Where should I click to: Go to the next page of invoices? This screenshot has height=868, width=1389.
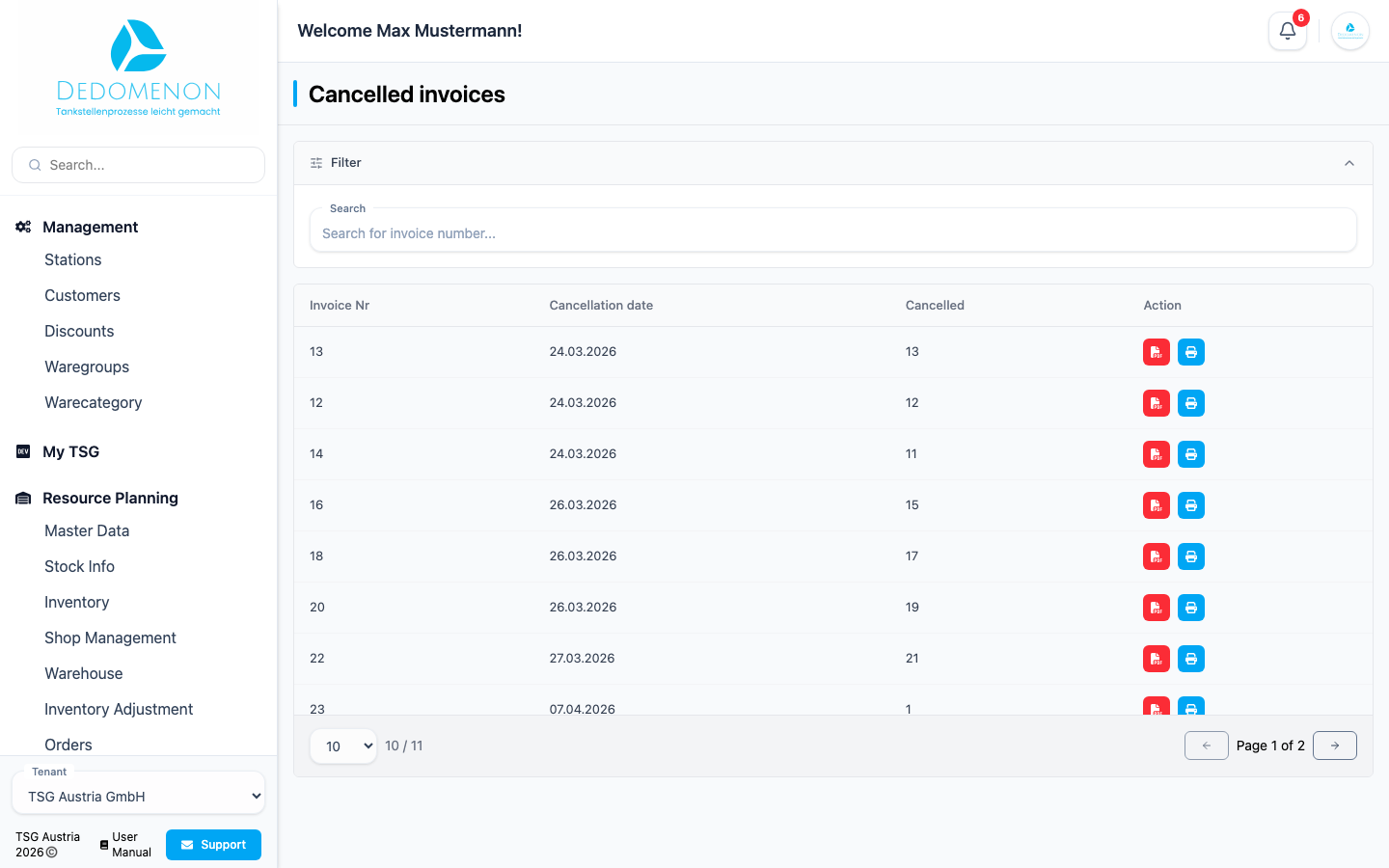click(1335, 746)
